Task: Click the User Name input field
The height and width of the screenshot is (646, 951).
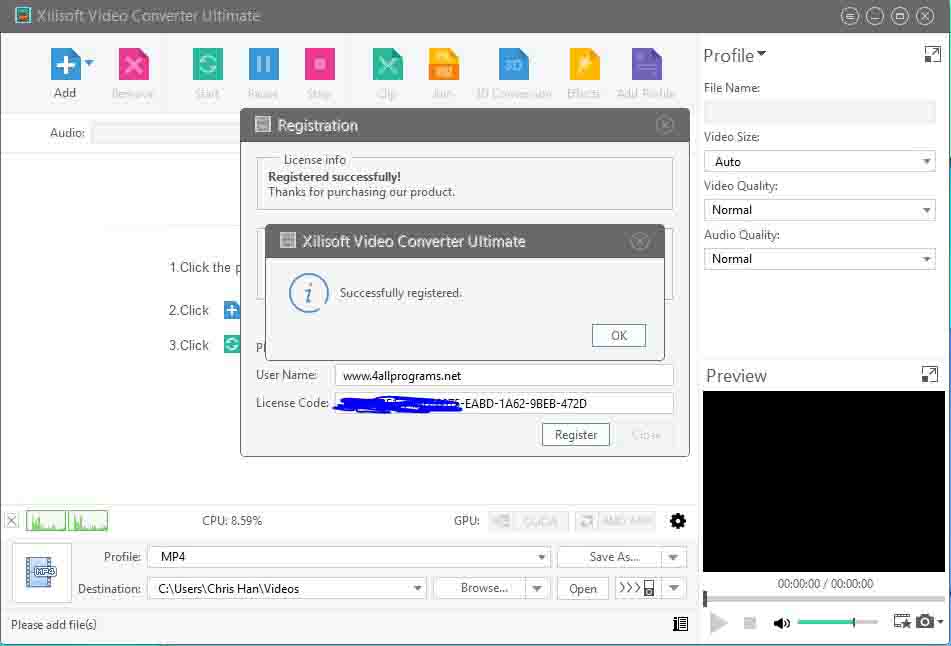Action: 504,375
